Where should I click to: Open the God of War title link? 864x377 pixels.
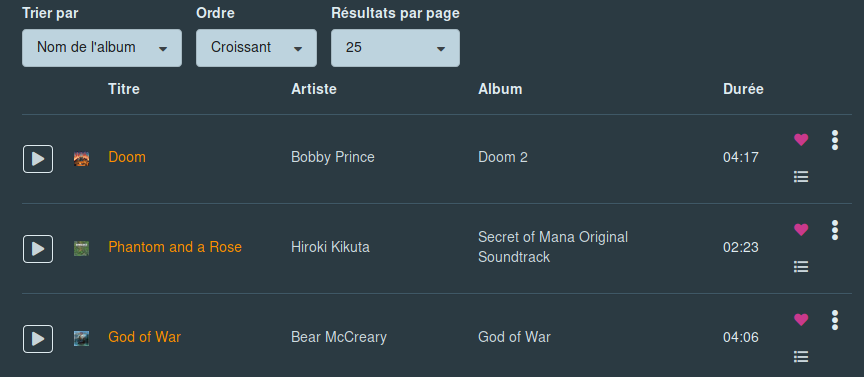point(144,337)
